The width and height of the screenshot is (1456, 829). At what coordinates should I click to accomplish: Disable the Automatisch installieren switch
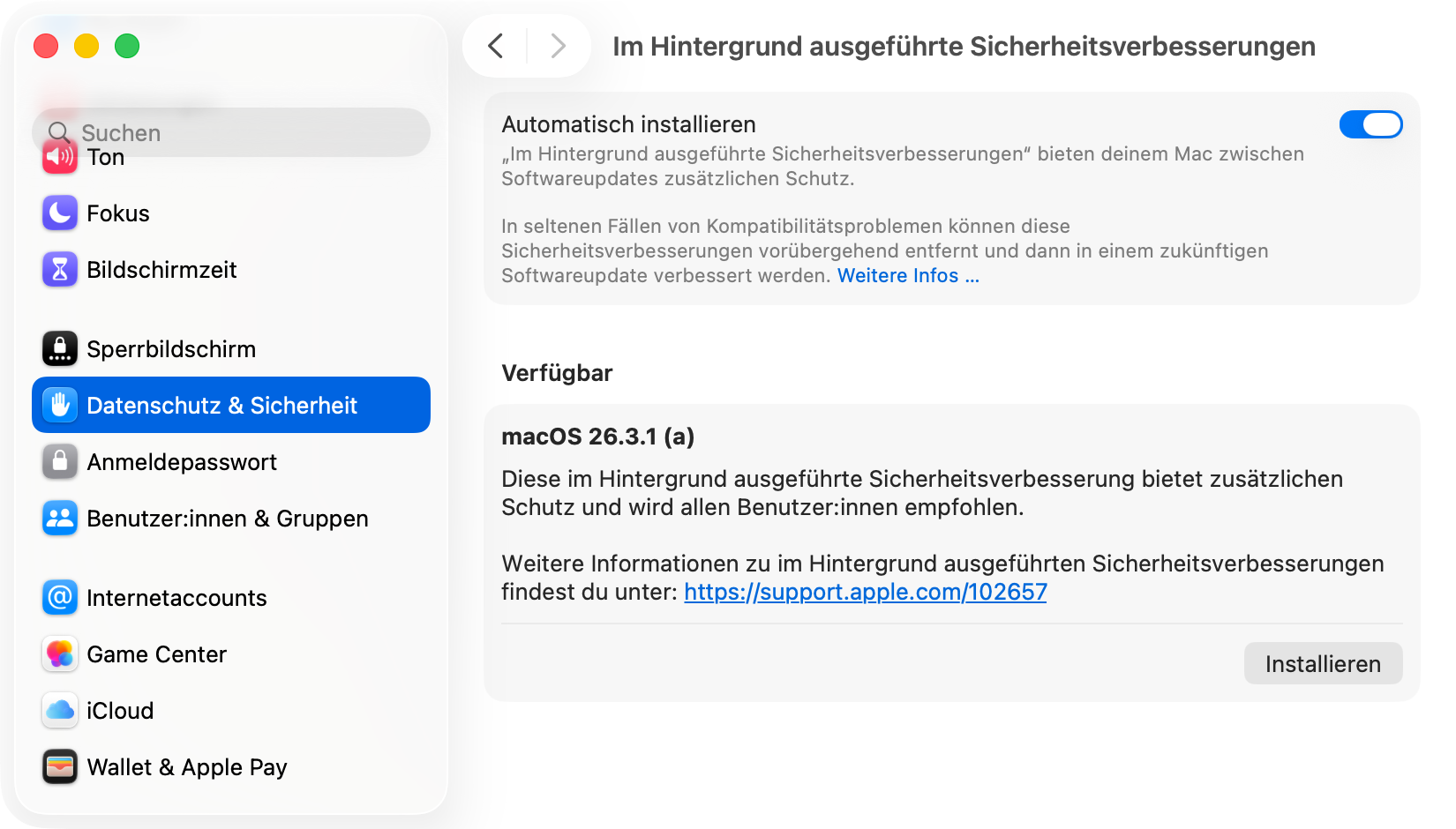point(1370,125)
